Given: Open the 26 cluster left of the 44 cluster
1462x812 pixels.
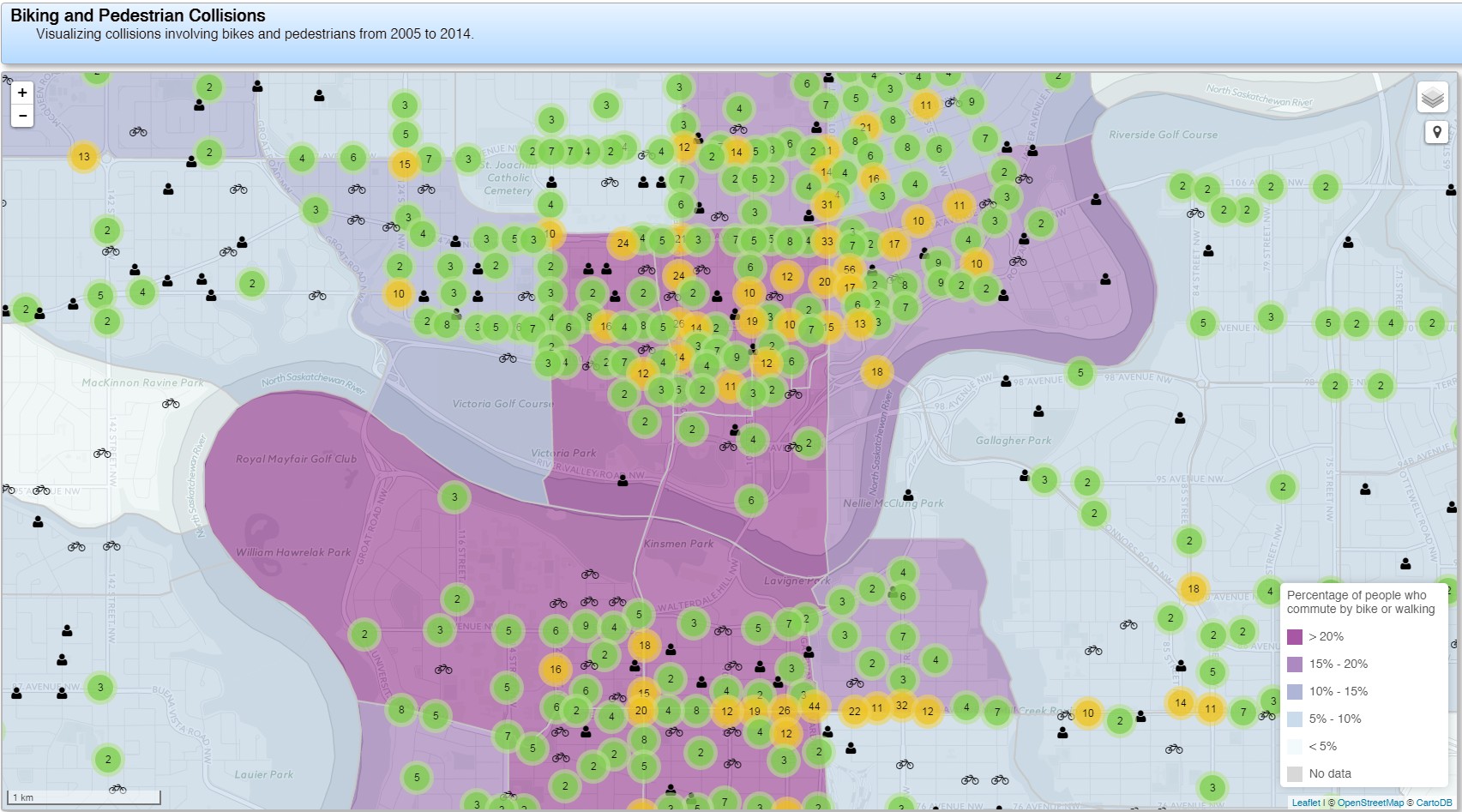Looking at the screenshot, I should coord(784,710).
